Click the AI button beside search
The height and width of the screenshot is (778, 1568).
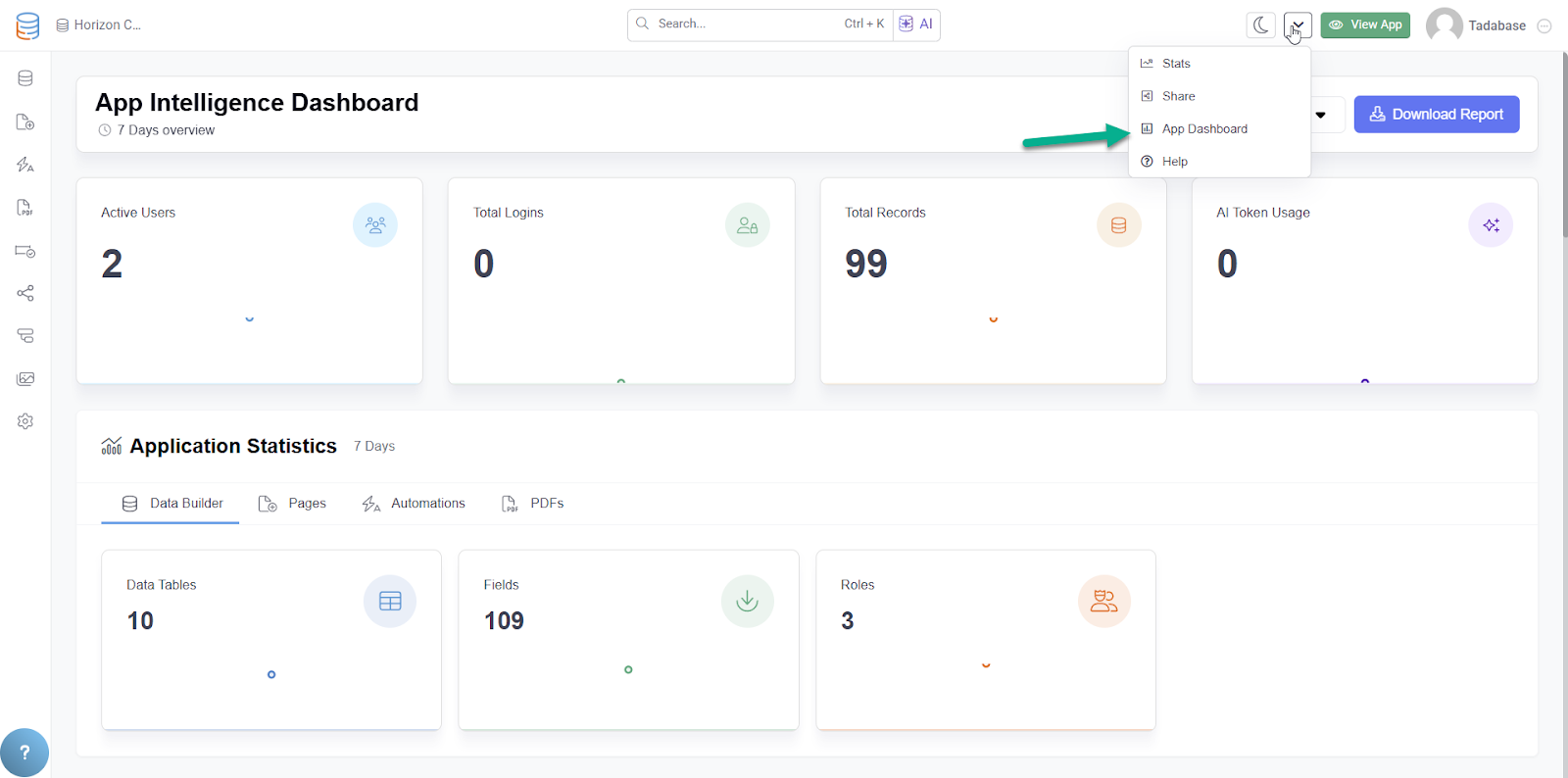pyautogui.click(x=916, y=24)
